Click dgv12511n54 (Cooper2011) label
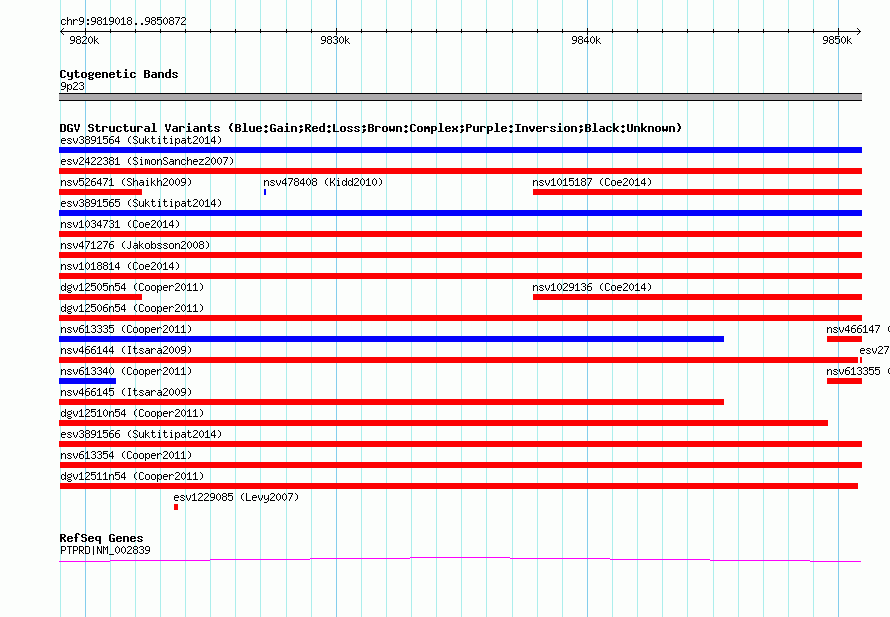 pos(132,476)
